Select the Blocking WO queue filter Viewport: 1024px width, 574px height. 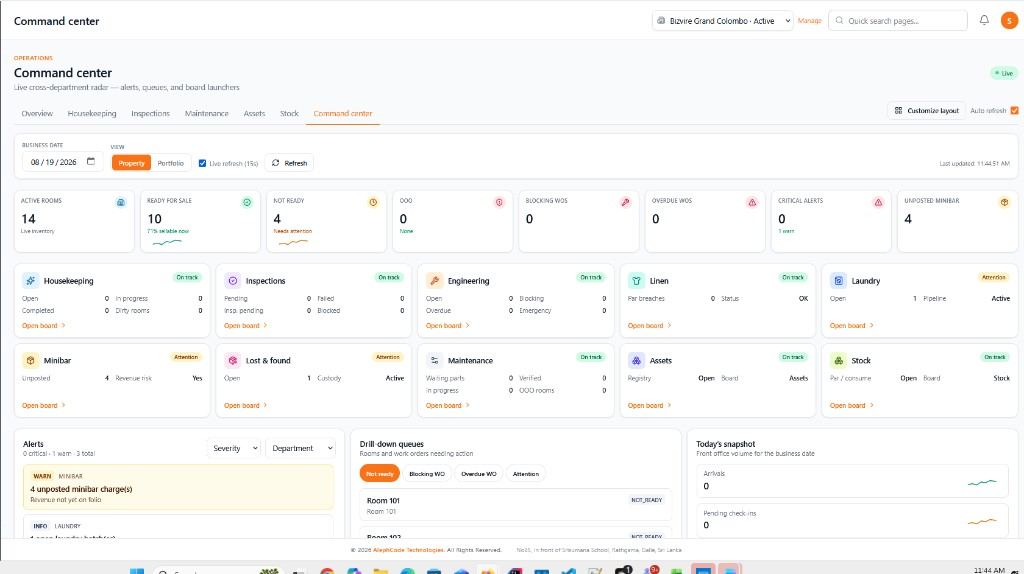[427, 473]
